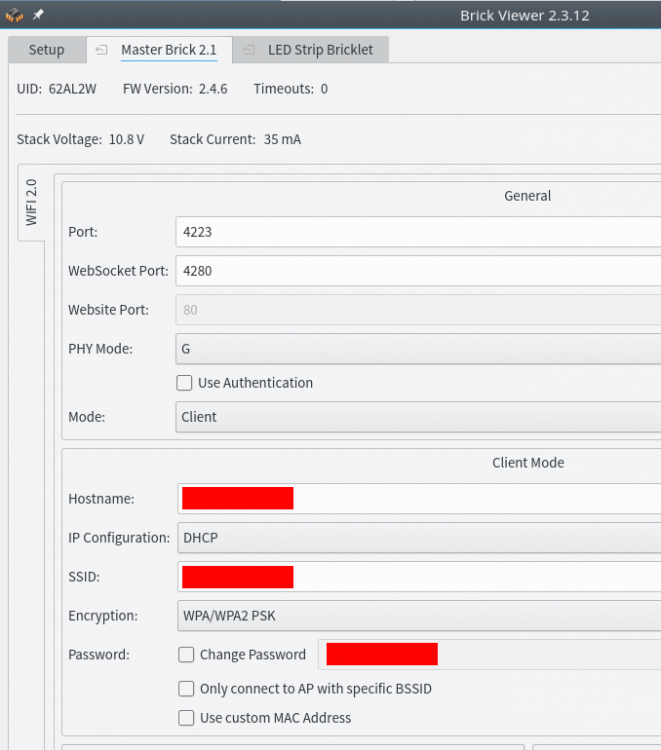This screenshot has height=750, width=661.
Task: Click the Stack Current value 35 mA
Action: (283, 140)
